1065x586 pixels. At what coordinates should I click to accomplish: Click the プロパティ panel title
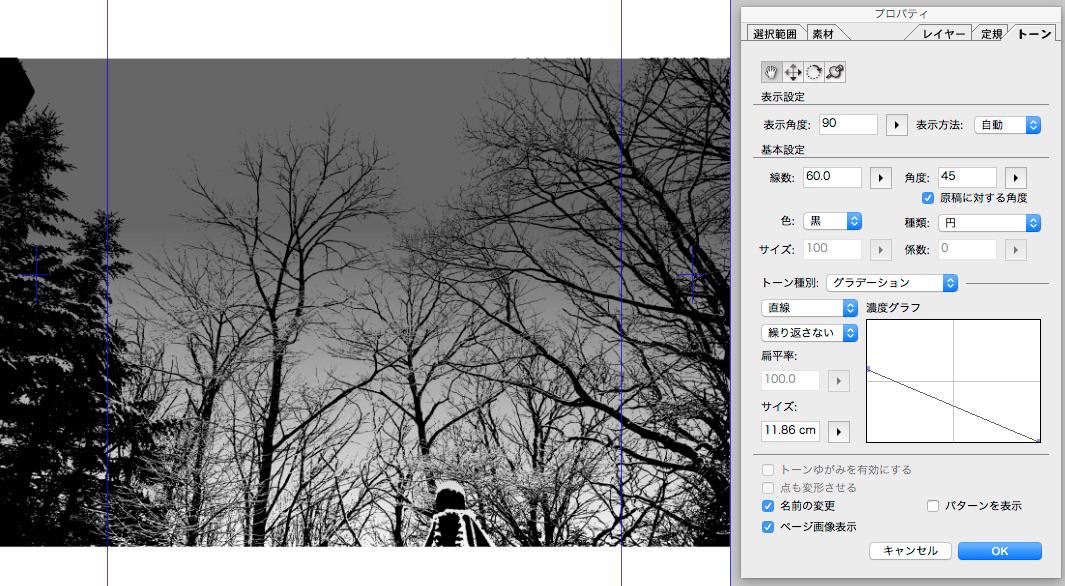point(901,14)
